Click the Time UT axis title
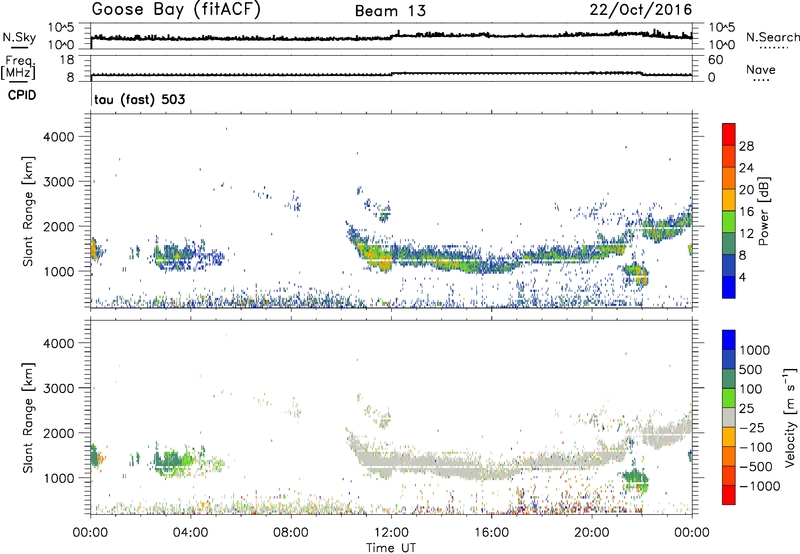This screenshot has width=800, height=554. [x=391, y=548]
